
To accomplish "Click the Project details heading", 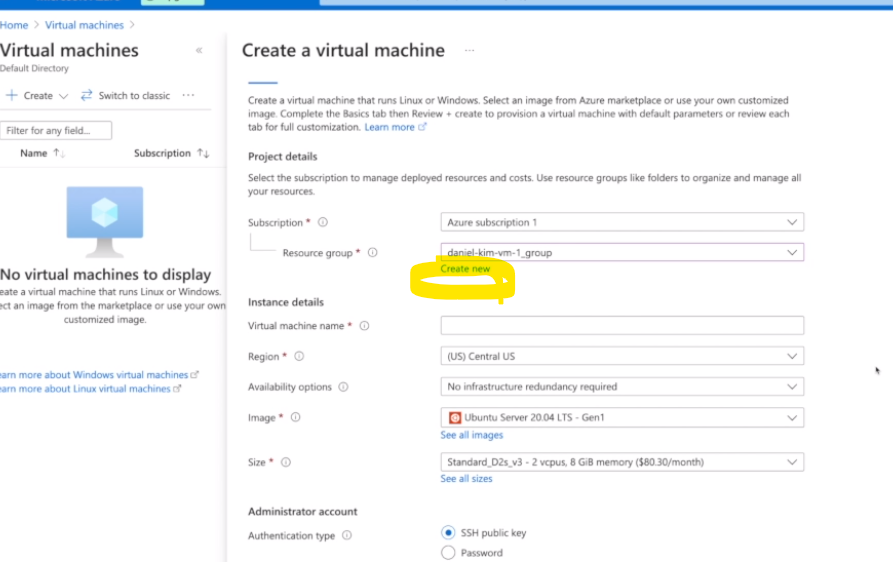I will (282, 157).
